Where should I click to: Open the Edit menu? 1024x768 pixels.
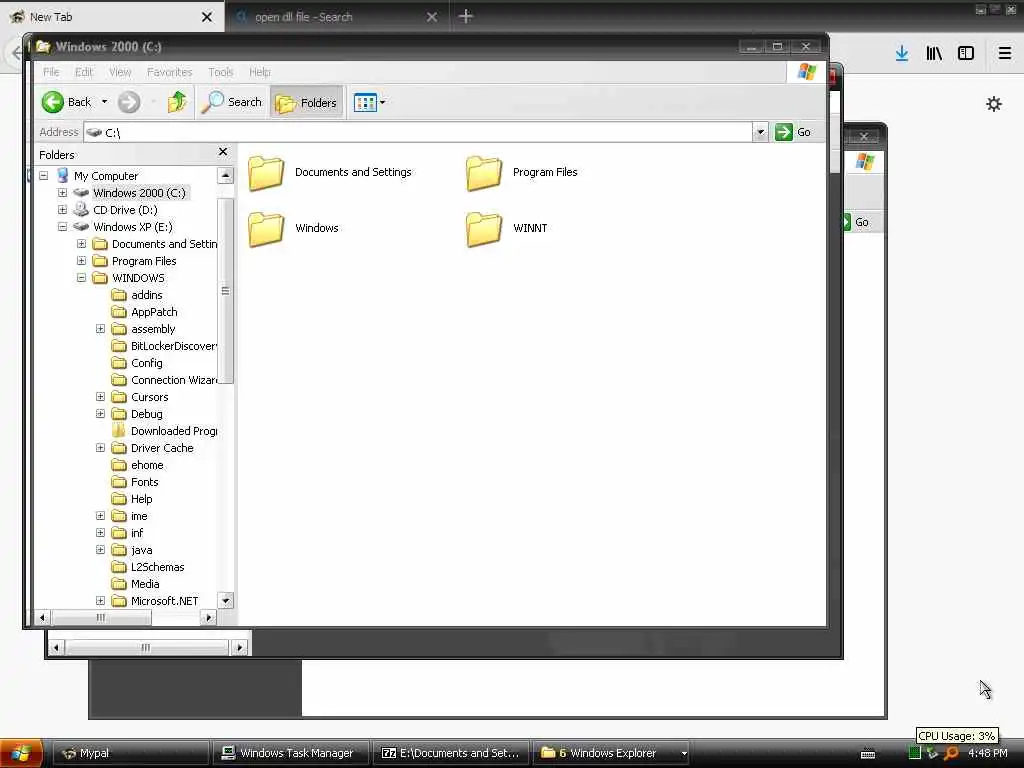(x=84, y=72)
